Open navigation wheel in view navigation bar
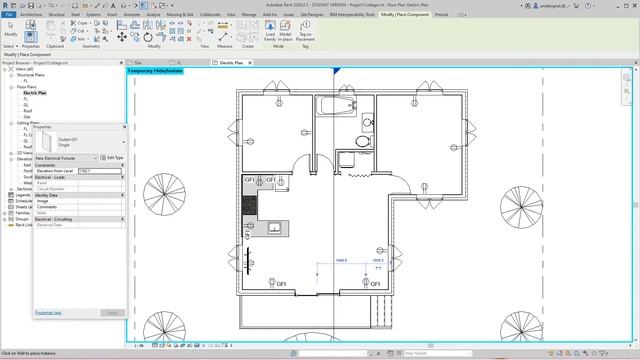Screen dimensions: 640x360 point(627,78)
